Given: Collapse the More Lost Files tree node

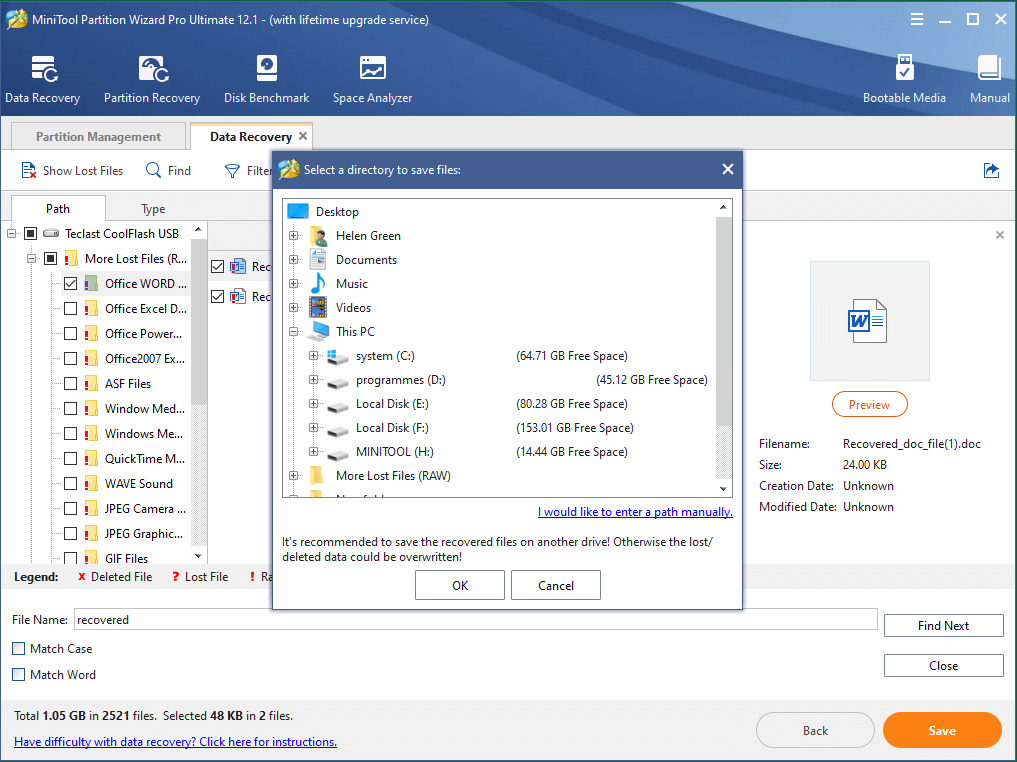Looking at the screenshot, I should pos(31,259).
